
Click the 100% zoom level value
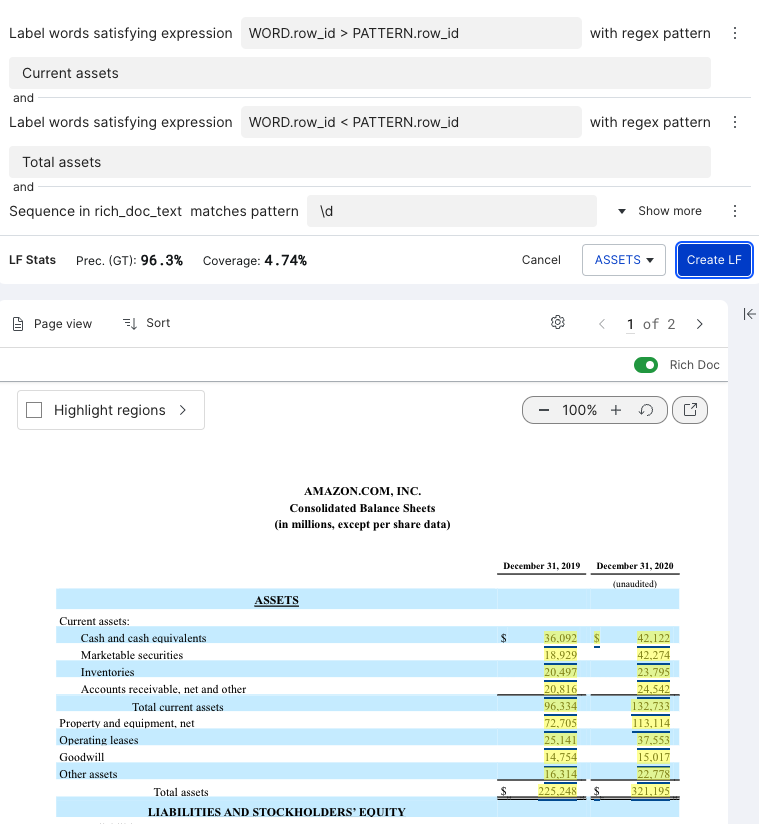[x=579, y=410]
